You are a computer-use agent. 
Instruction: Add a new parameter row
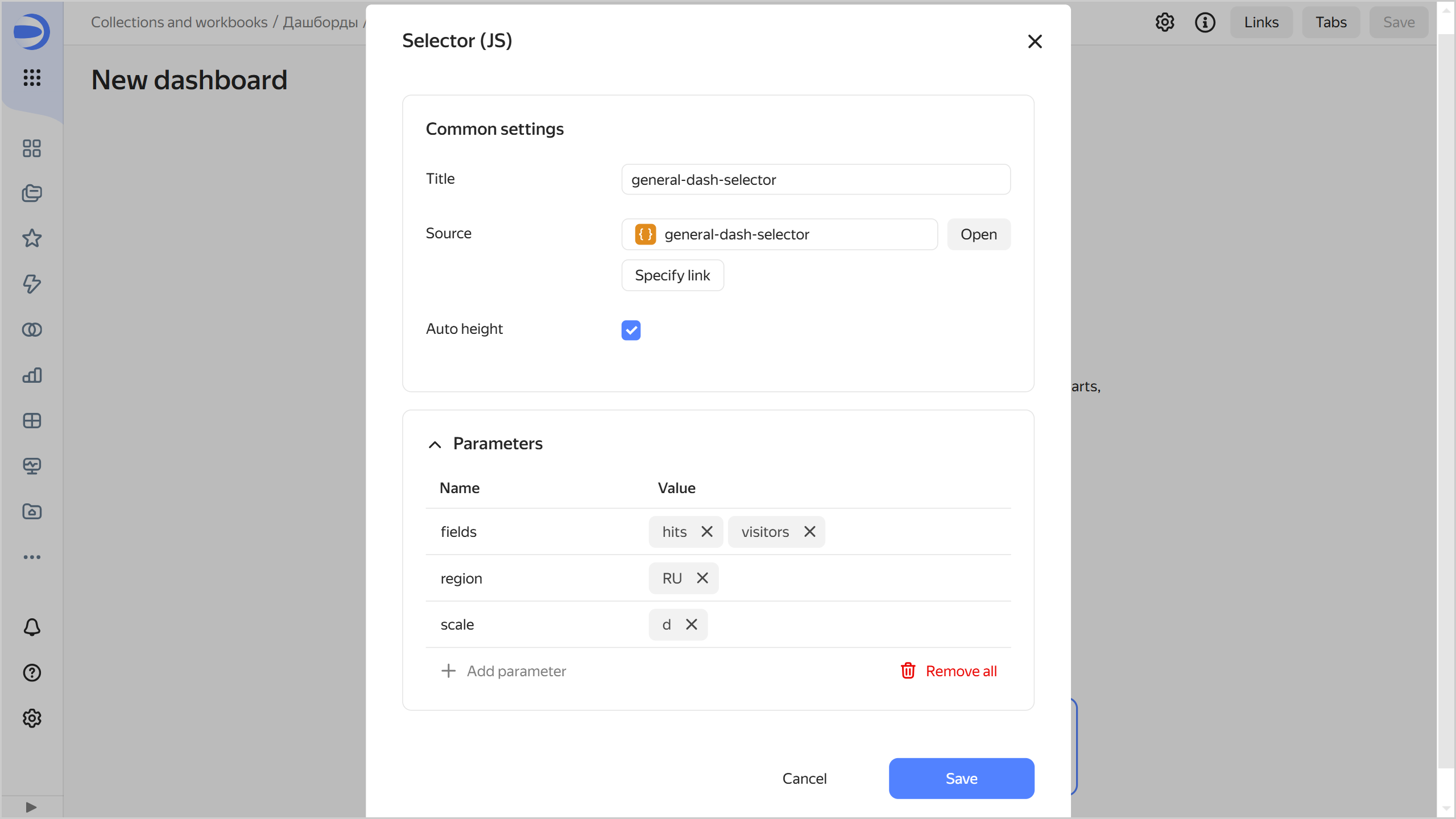[x=504, y=671]
